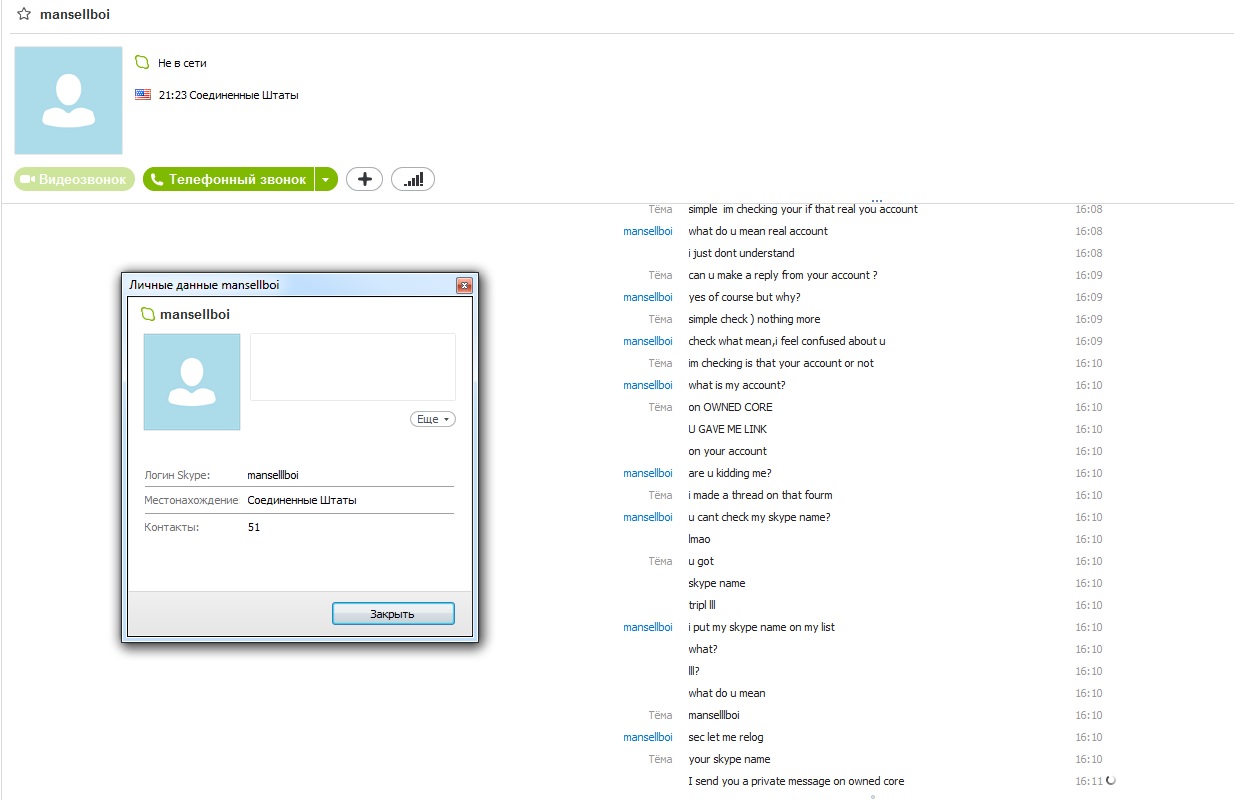Click the message "what is my account?"
Screen dimensions: 1234x800
coord(737,385)
